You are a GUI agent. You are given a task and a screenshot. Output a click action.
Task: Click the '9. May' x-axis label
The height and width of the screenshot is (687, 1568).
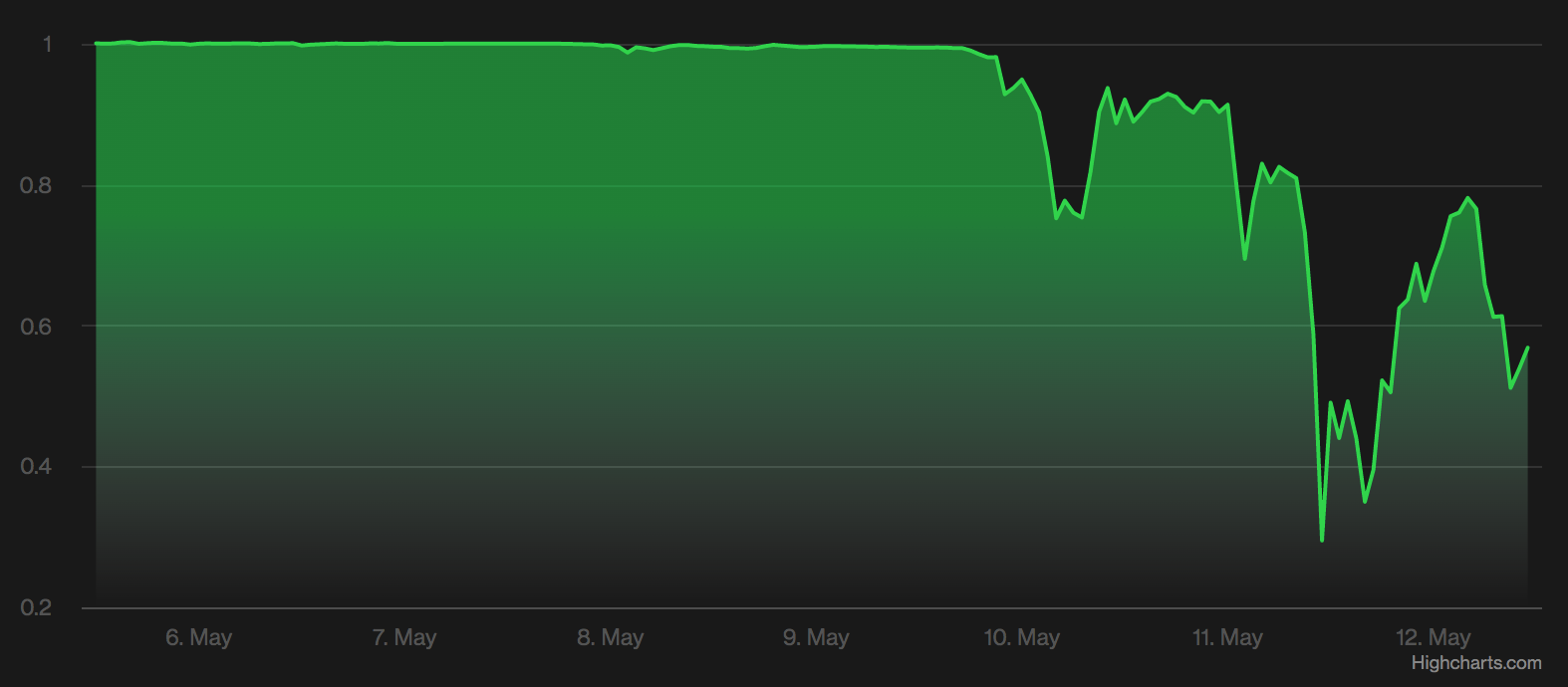pyautogui.click(x=816, y=637)
